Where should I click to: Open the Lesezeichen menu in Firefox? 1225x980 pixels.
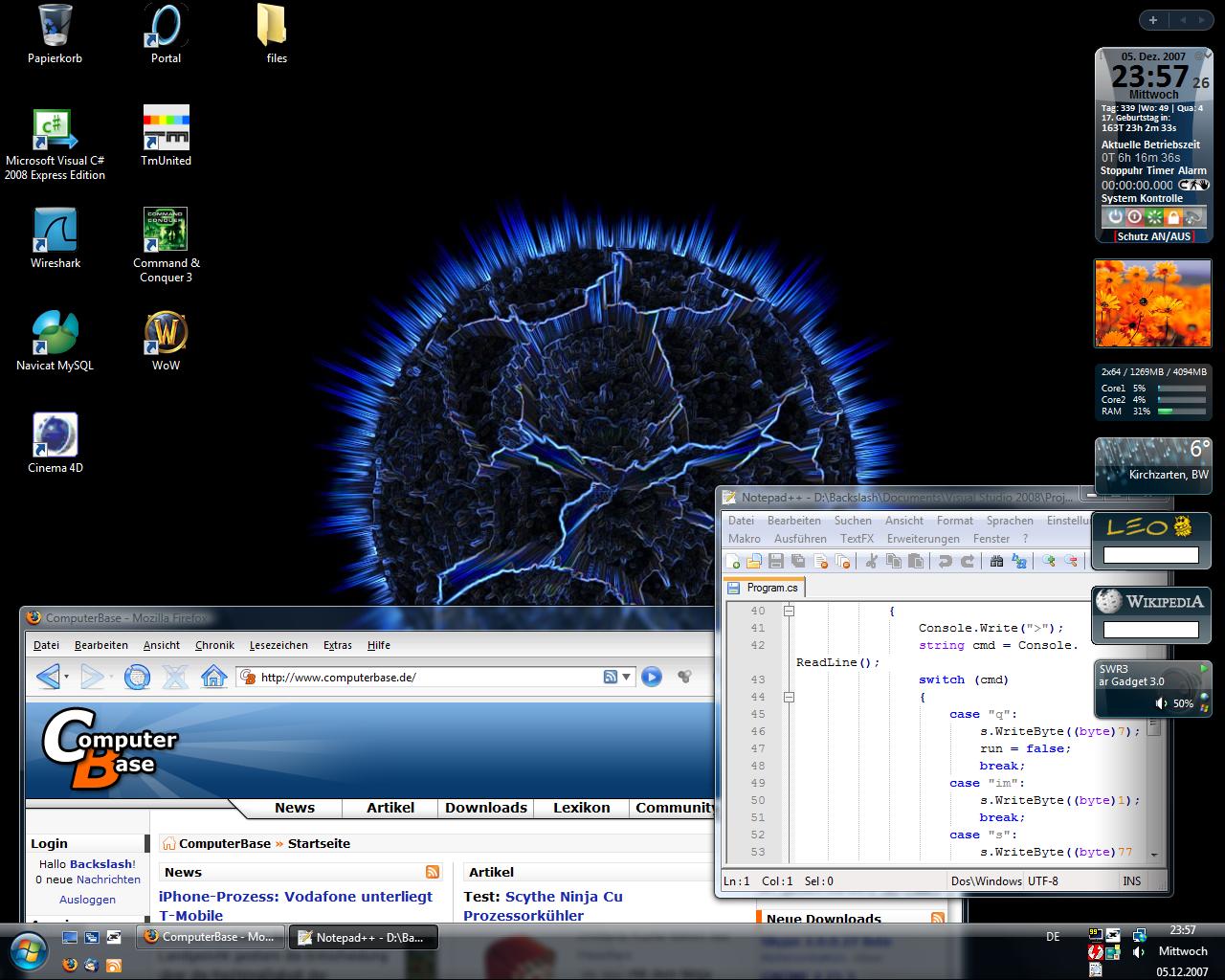tap(278, 645)
